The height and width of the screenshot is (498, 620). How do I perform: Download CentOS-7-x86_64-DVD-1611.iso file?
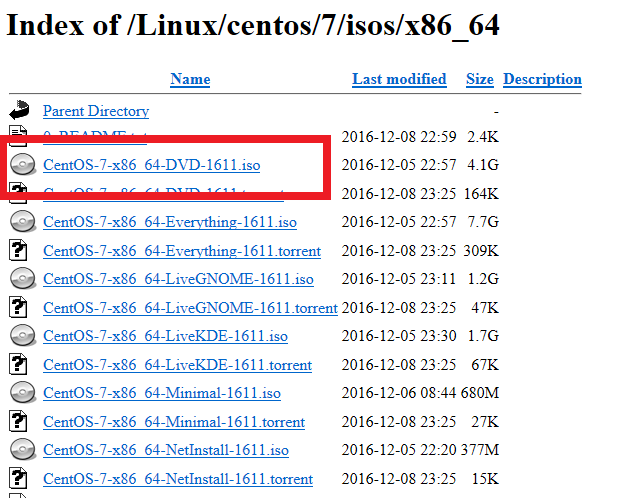click(x=151, y=165)
